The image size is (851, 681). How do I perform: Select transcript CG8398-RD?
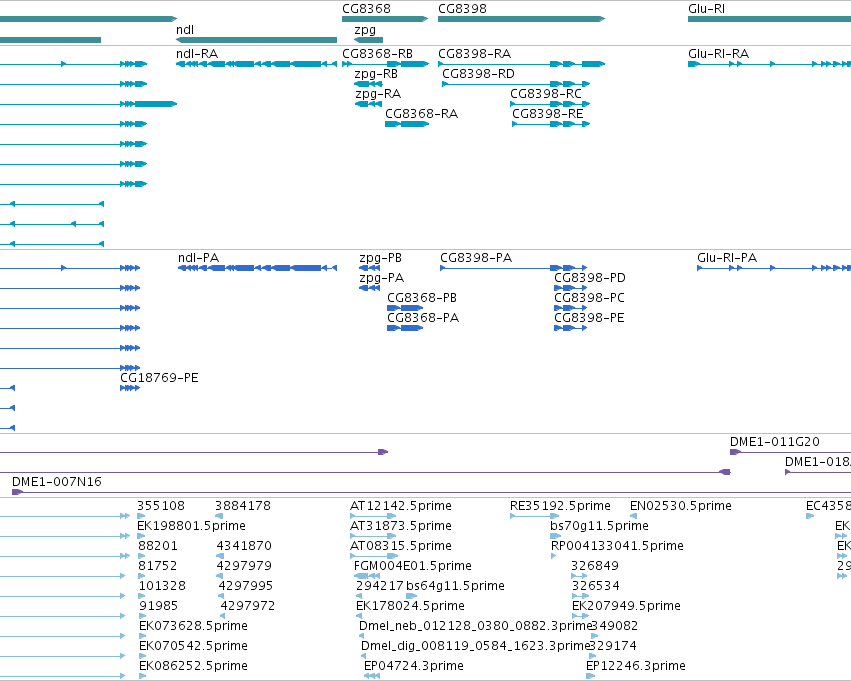click(x=516, y=84)
